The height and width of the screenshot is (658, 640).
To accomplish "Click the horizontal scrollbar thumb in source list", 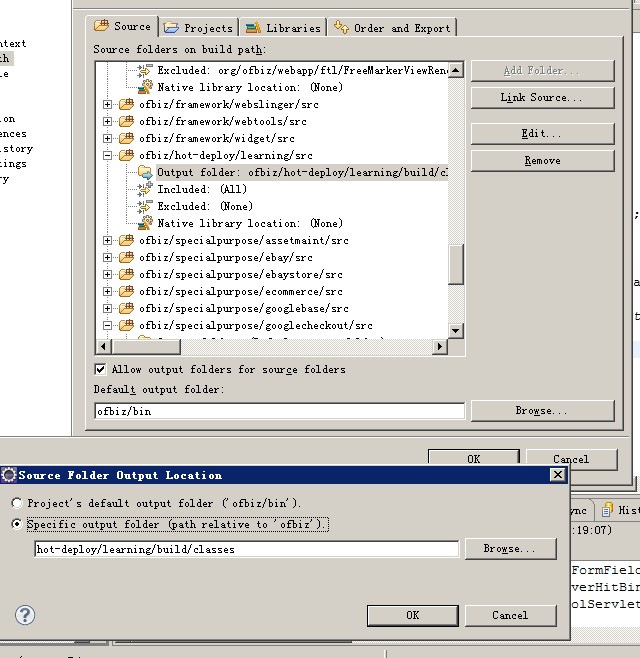I will coord(146,347).
